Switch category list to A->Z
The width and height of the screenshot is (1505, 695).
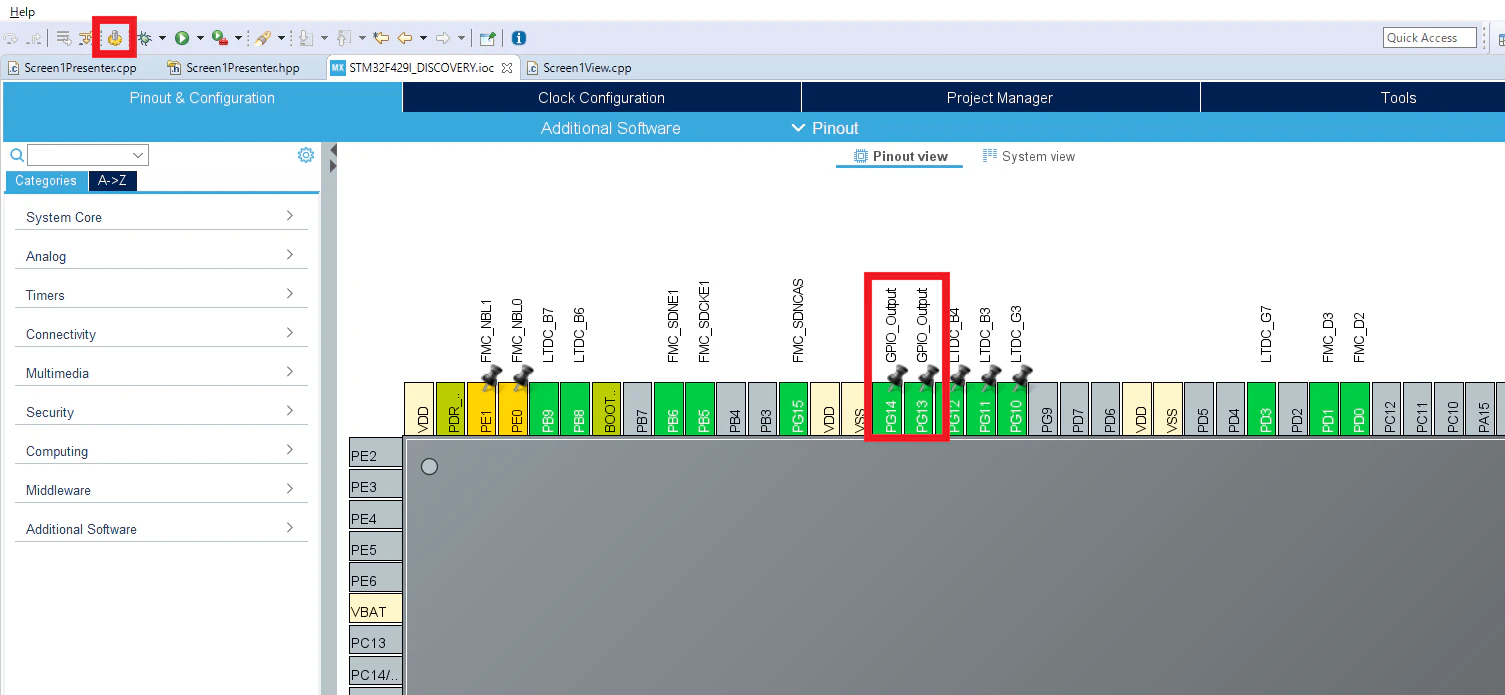[x=112, y=181]
